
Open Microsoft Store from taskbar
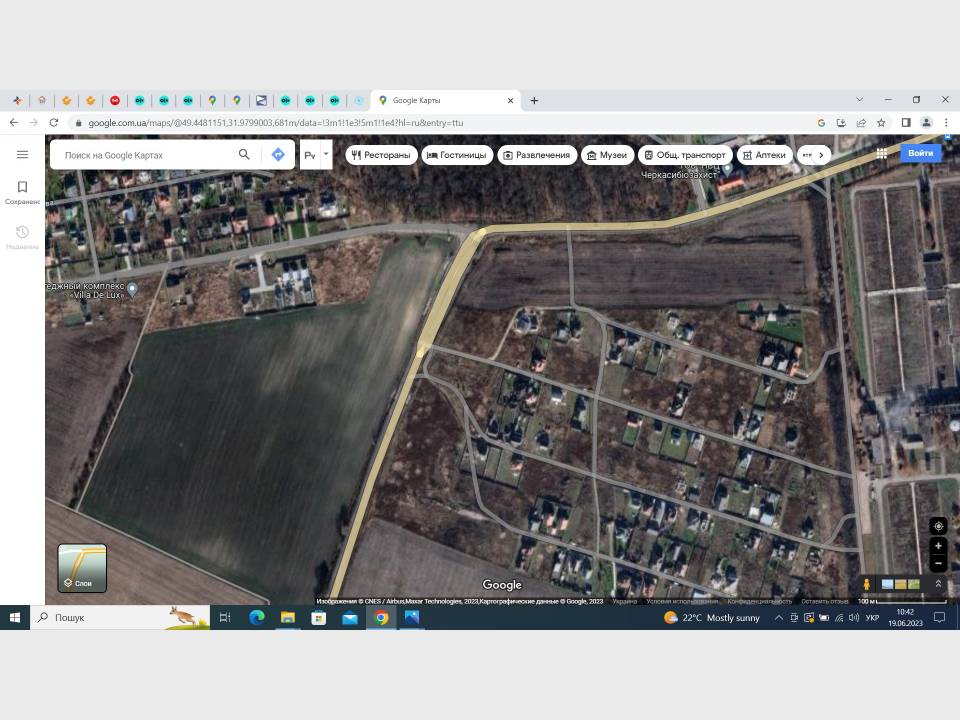[319, 617]
